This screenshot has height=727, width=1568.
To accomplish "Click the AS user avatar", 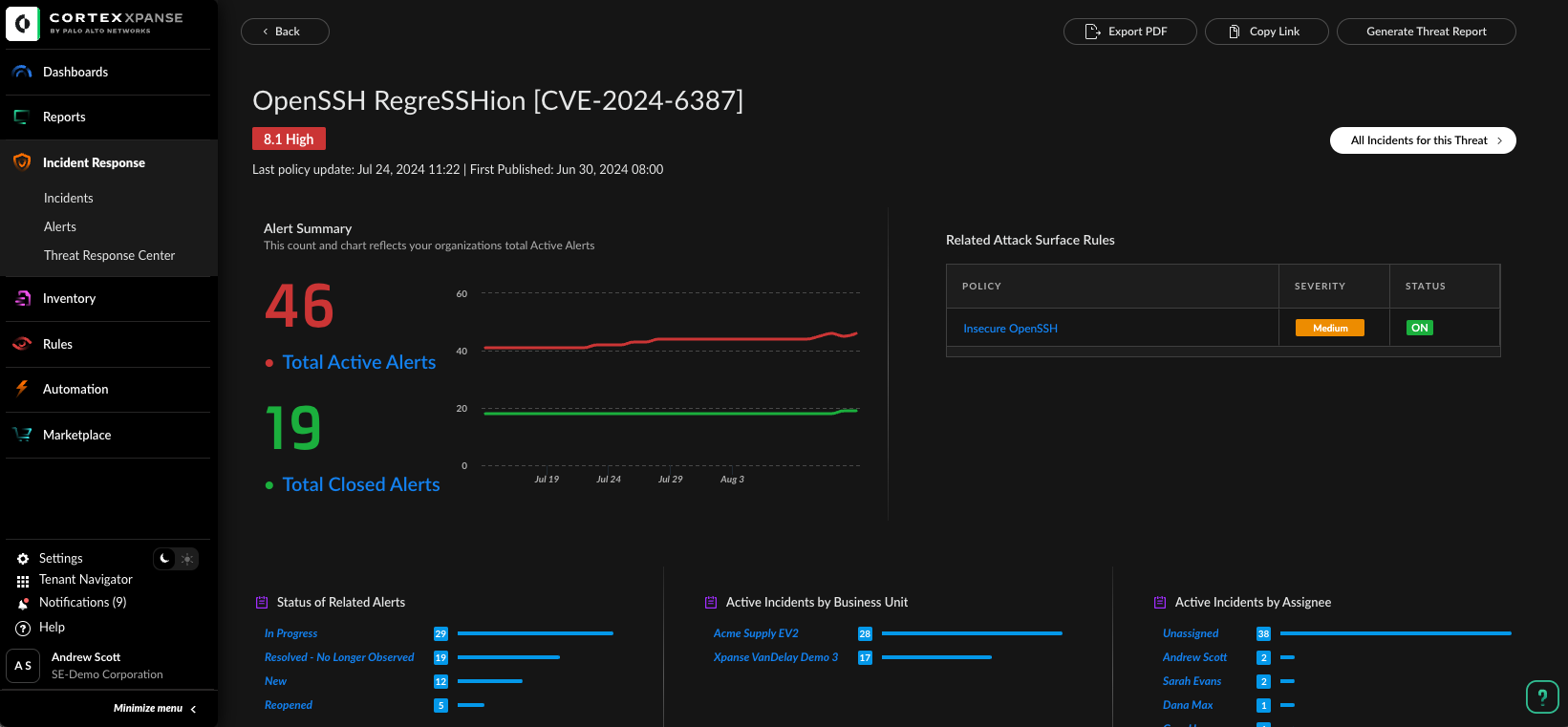I will (23, 666).
